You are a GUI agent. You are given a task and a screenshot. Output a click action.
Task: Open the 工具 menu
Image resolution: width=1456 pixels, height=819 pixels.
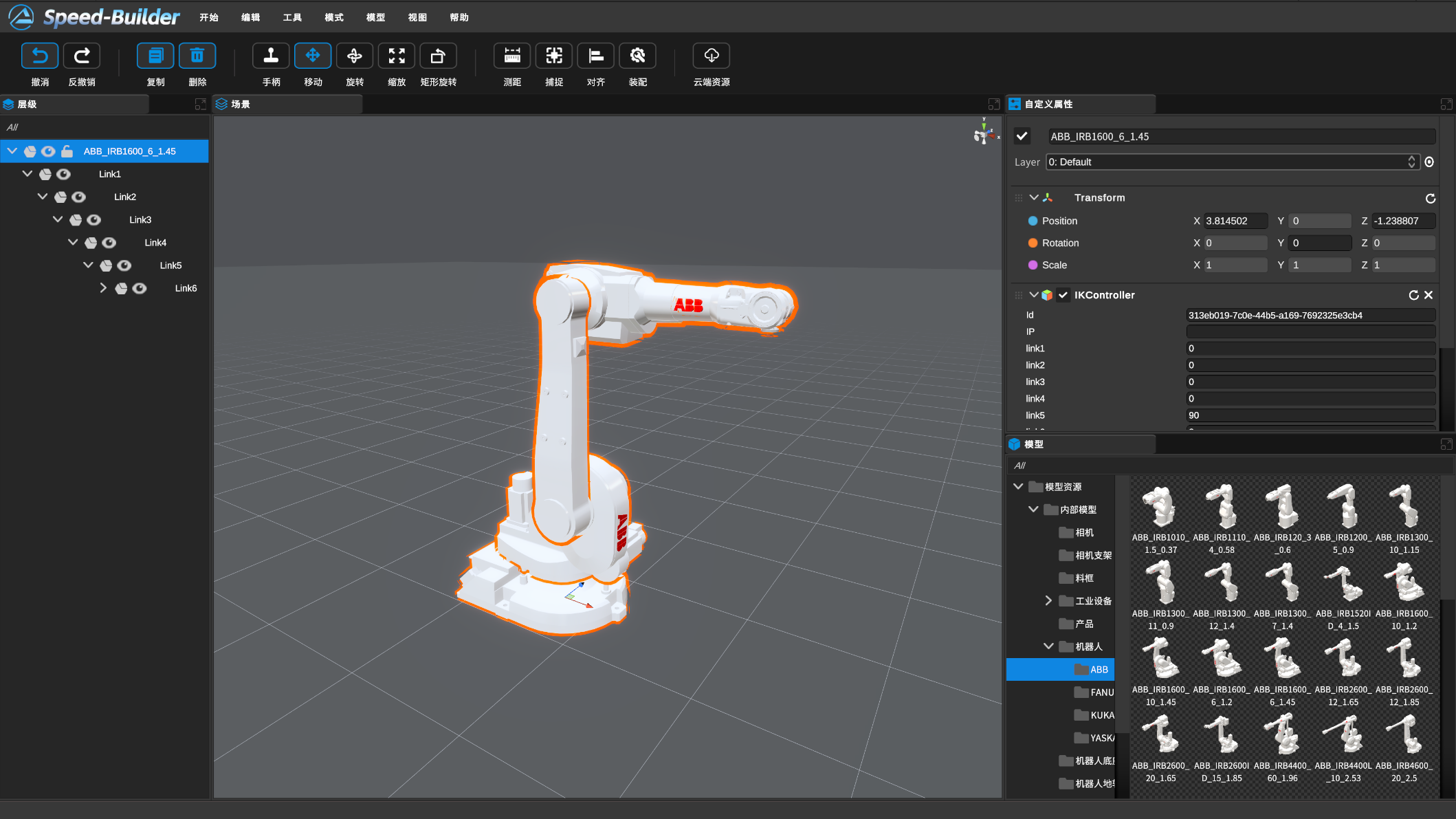point(292,17)
